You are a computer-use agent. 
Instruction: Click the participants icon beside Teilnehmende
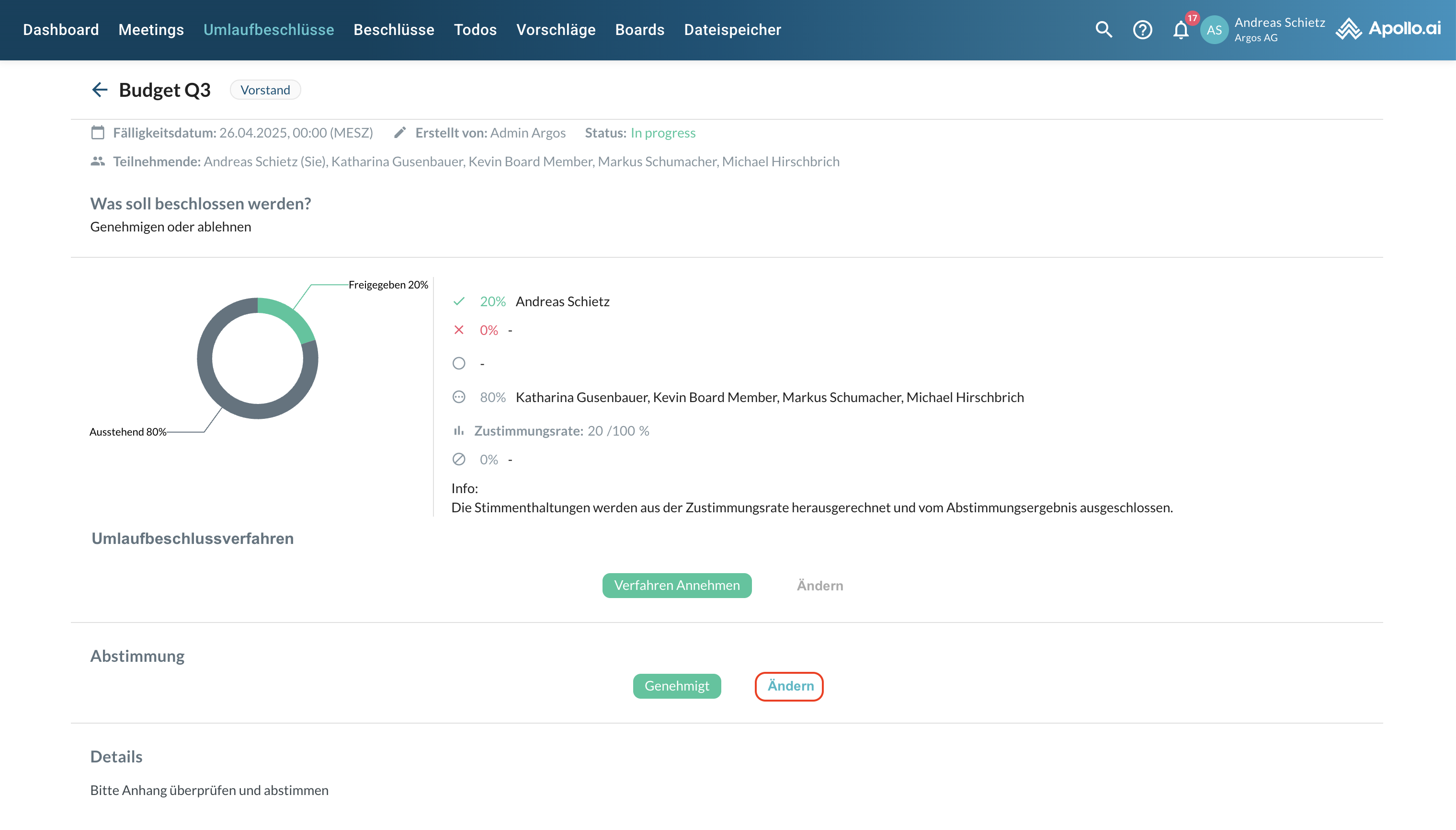click(98, 161)
